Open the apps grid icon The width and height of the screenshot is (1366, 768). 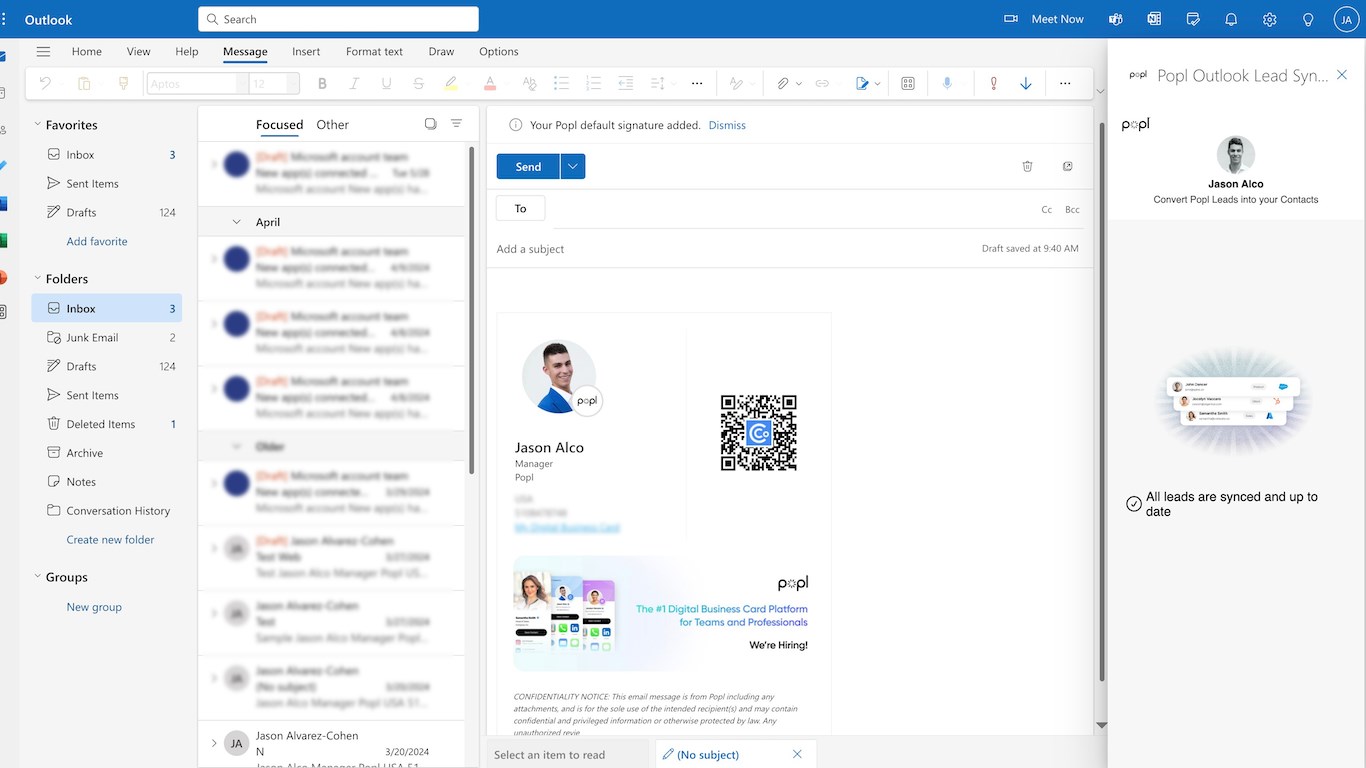(908, 84)
